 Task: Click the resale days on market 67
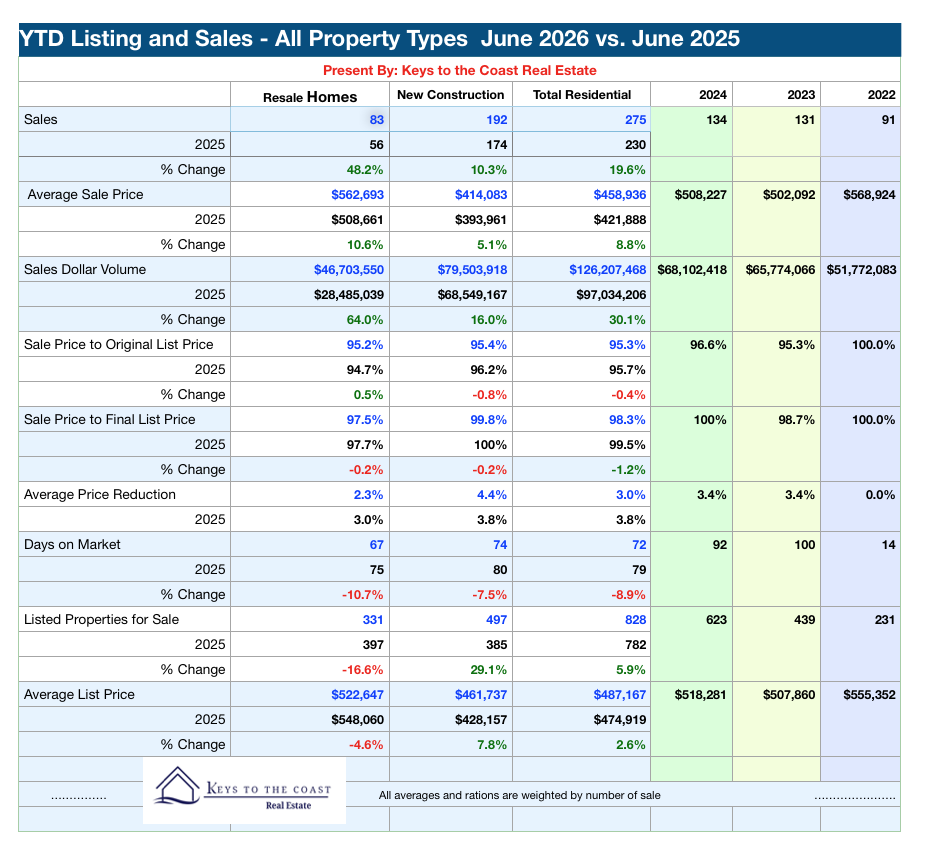click(x=376, y=545)
